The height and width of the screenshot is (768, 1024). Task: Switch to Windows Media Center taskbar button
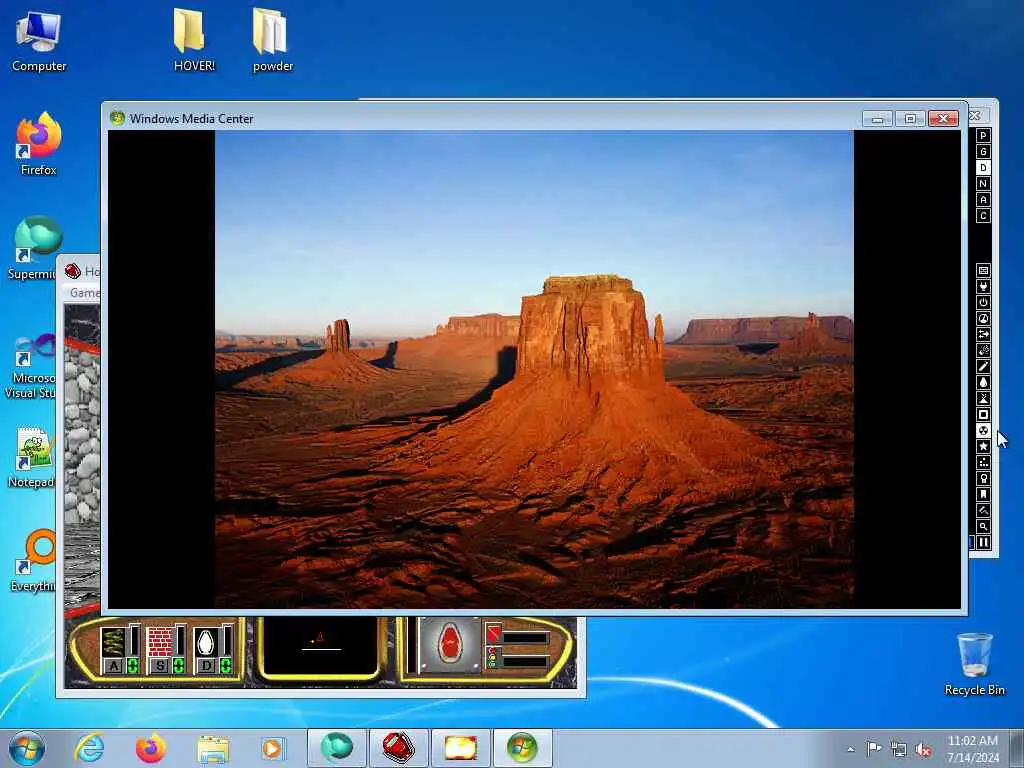pos(522,748)
